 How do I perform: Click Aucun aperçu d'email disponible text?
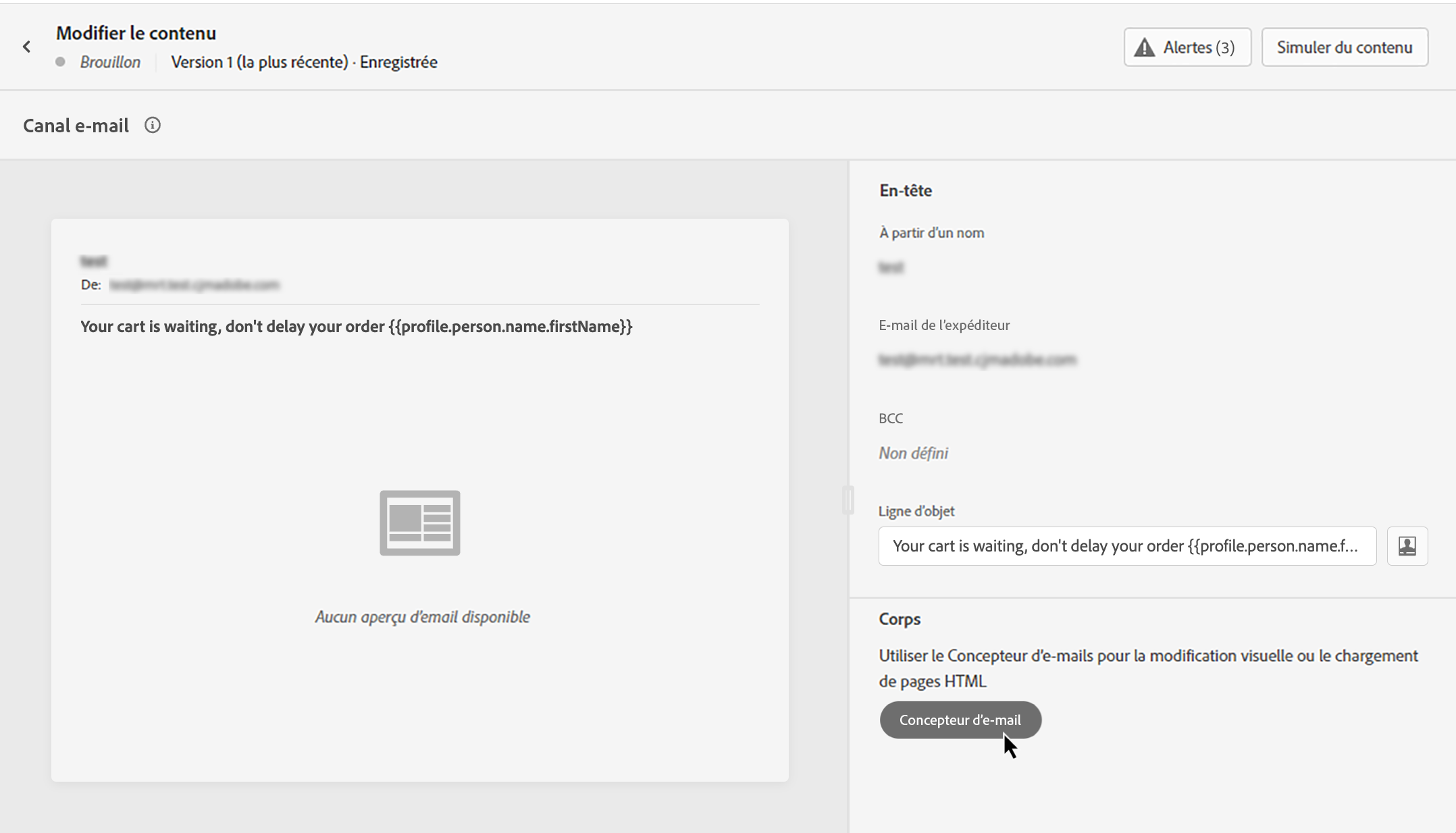(422, 617)
